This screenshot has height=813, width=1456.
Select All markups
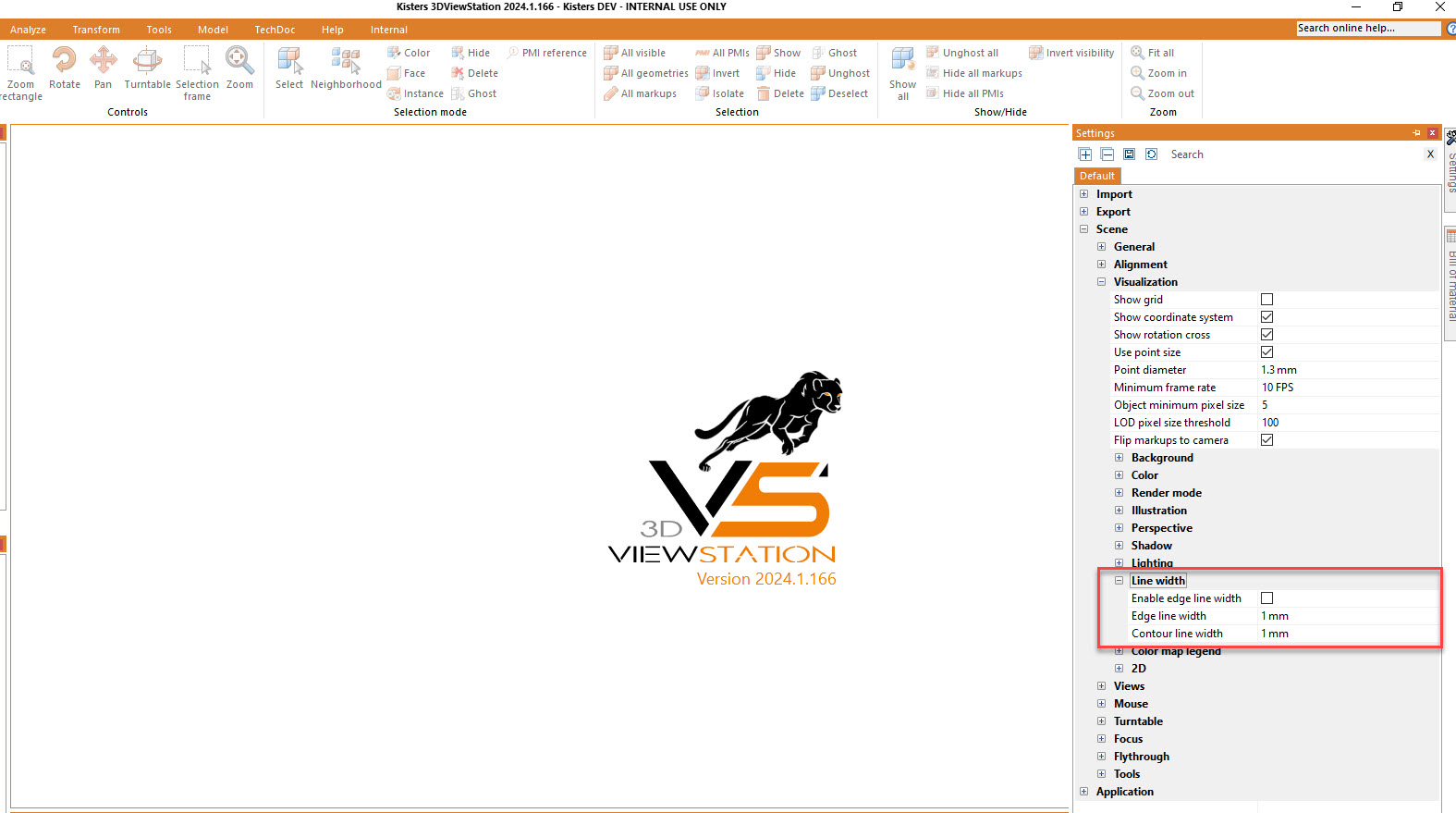pyautogui.click(x=640, y=93)
